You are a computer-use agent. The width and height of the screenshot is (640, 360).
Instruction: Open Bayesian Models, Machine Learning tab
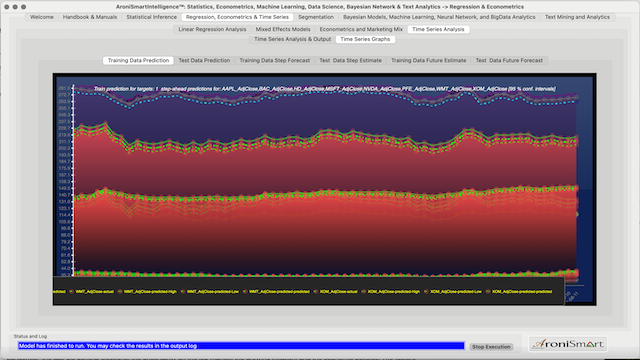[x=439, y=17]
